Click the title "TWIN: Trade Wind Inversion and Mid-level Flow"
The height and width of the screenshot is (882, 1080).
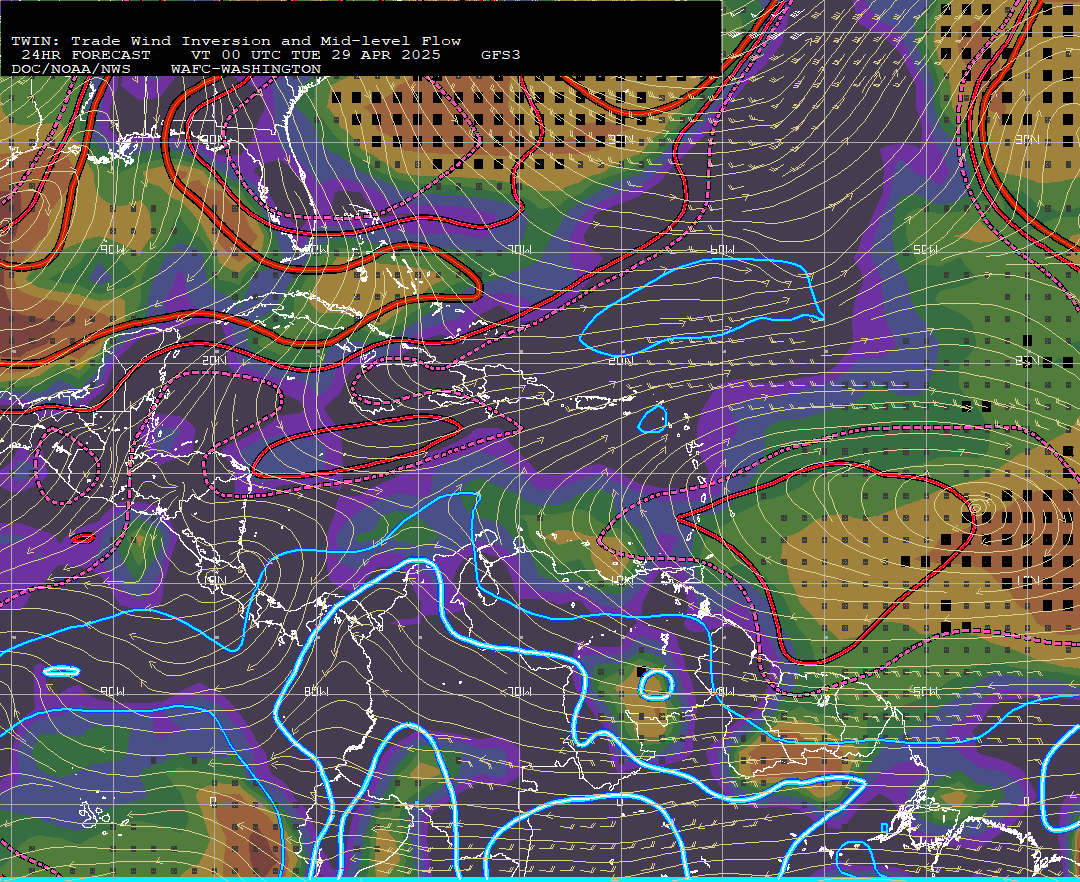click(x=236, y=41)
